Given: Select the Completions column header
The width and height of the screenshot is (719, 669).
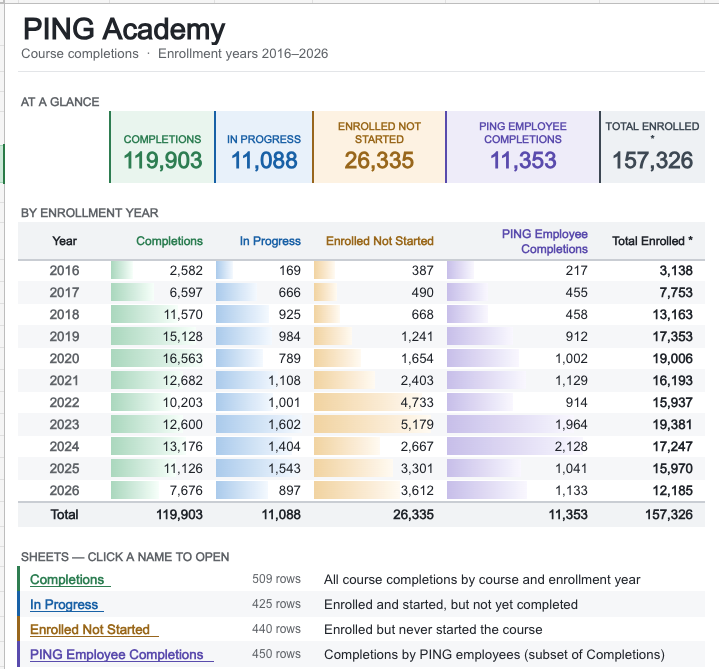Looking at the screenshot, I should click(169, 241).
